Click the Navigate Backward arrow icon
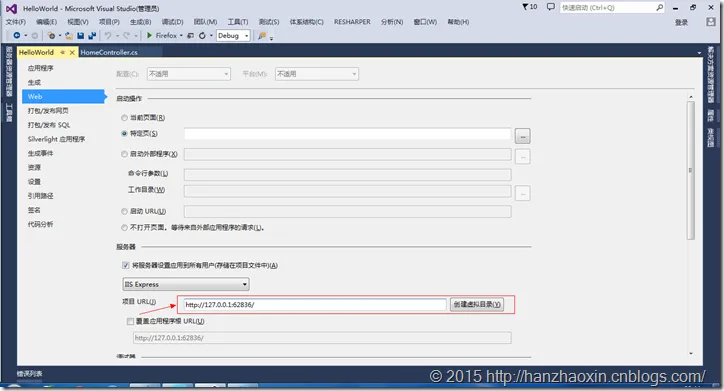This screenshot has height=391, width=724. (x=17, y=36)
